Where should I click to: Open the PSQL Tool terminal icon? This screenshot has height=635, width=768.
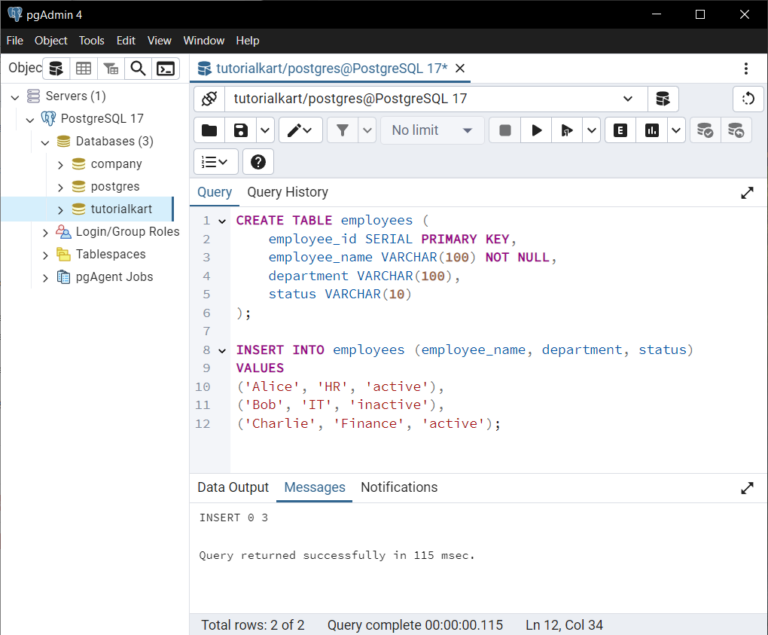coord(166,69)
